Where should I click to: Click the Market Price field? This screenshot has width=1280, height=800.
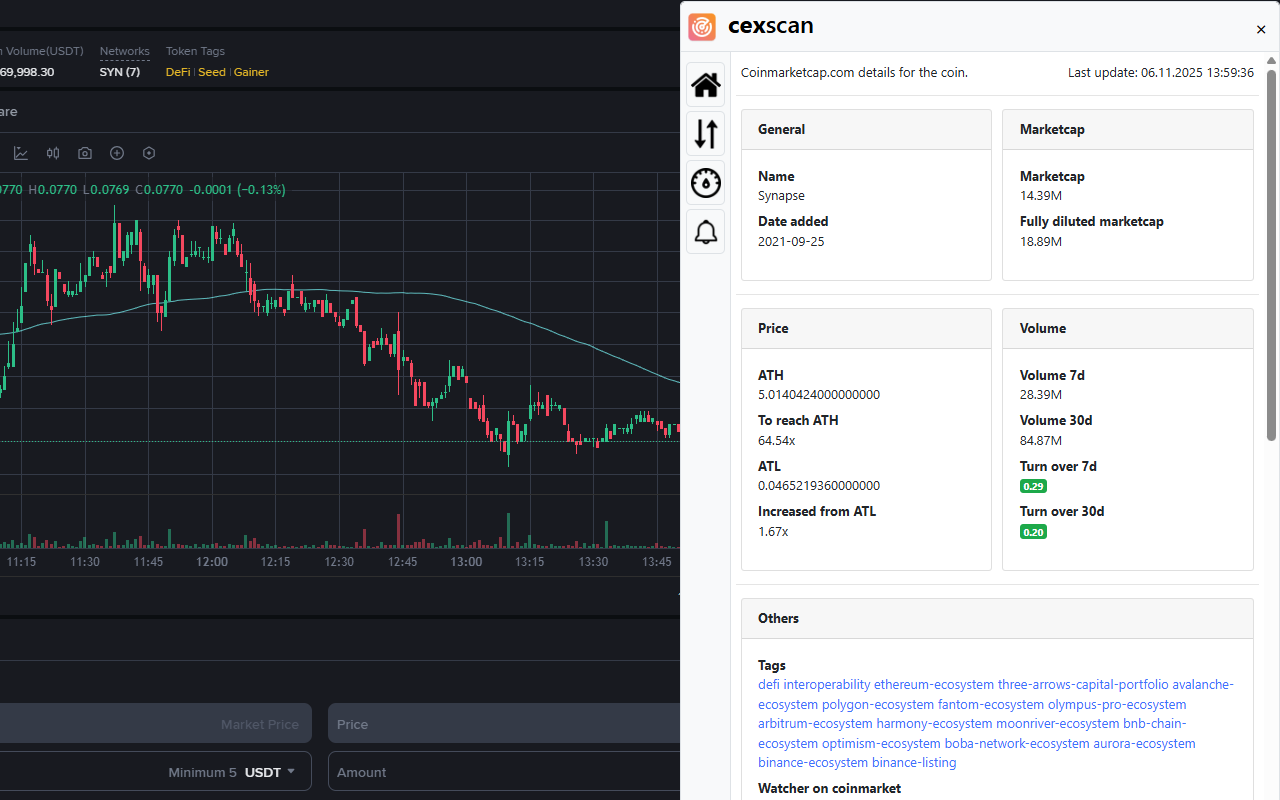(156, 723)
